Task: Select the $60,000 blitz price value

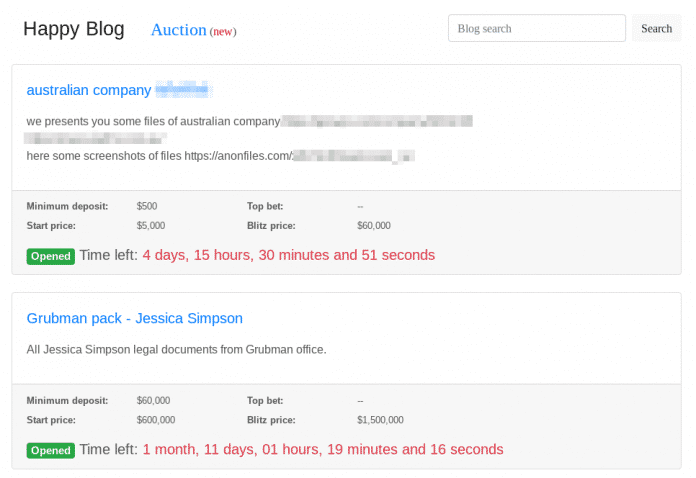Action: [374, 225]
